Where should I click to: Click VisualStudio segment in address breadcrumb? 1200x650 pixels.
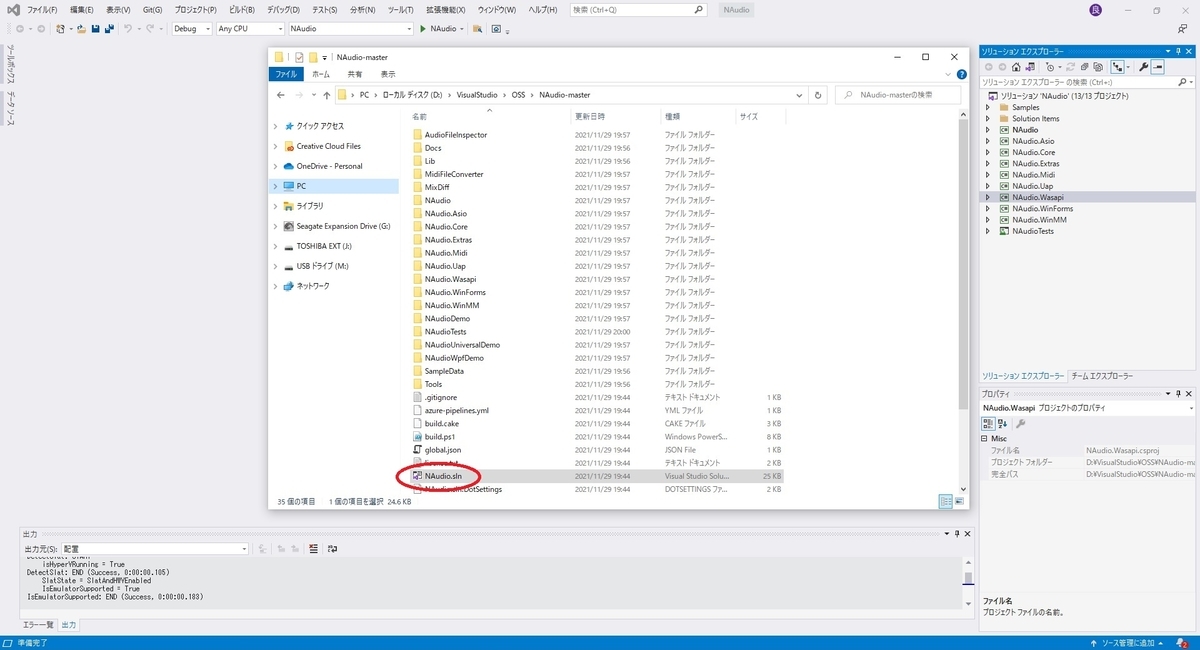tap(476, 95)
